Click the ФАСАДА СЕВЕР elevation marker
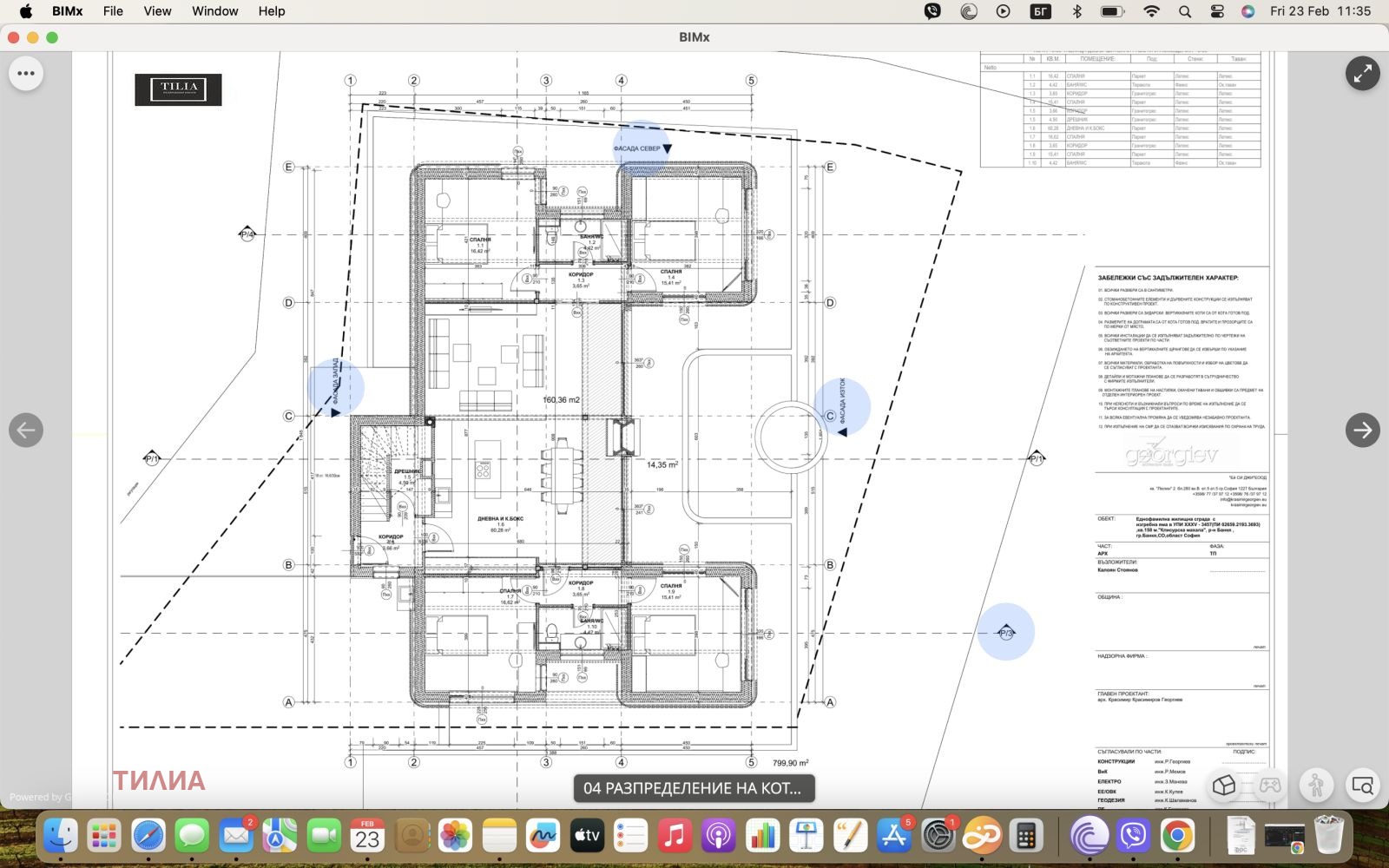 coord(642,148)
